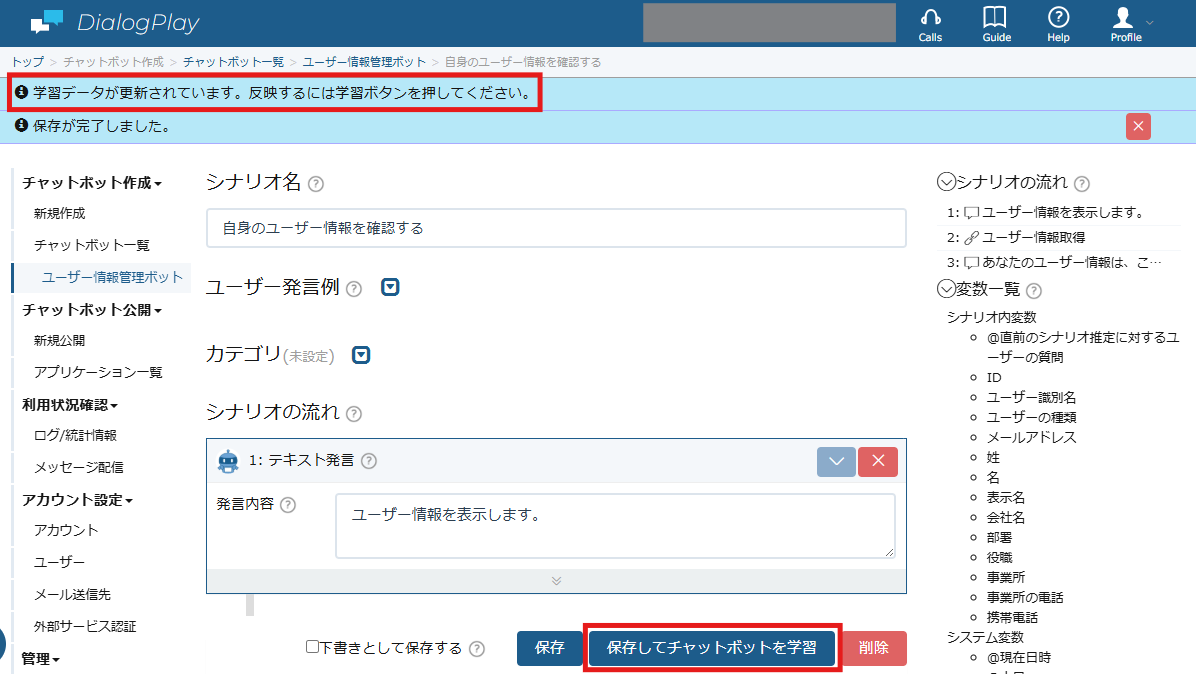Collapse the 変数一覧 panel
The width and height of the screenshot is (1196, 674).
(x=946, y=289)
